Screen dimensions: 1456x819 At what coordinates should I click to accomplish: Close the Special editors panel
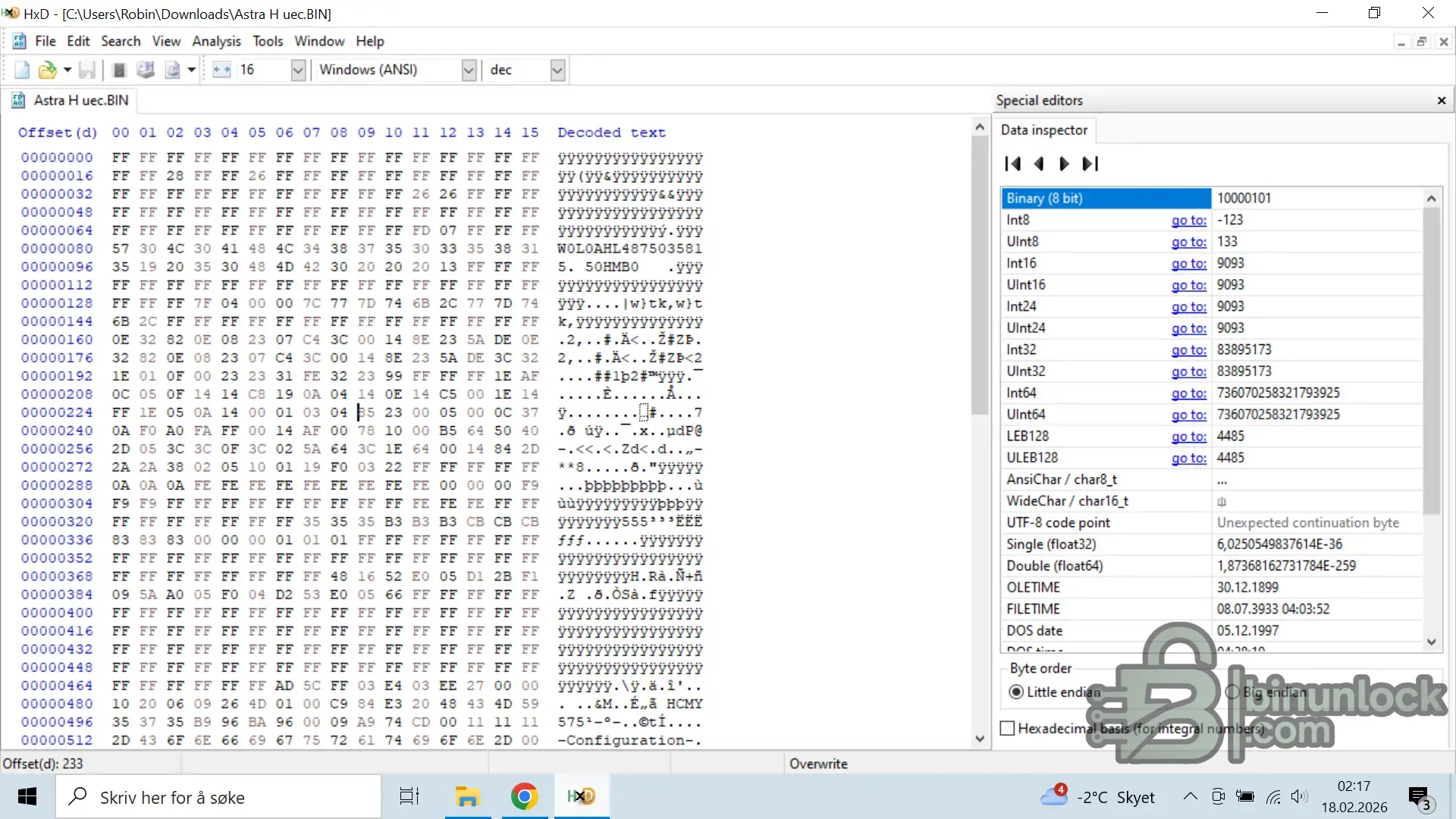1442,100
